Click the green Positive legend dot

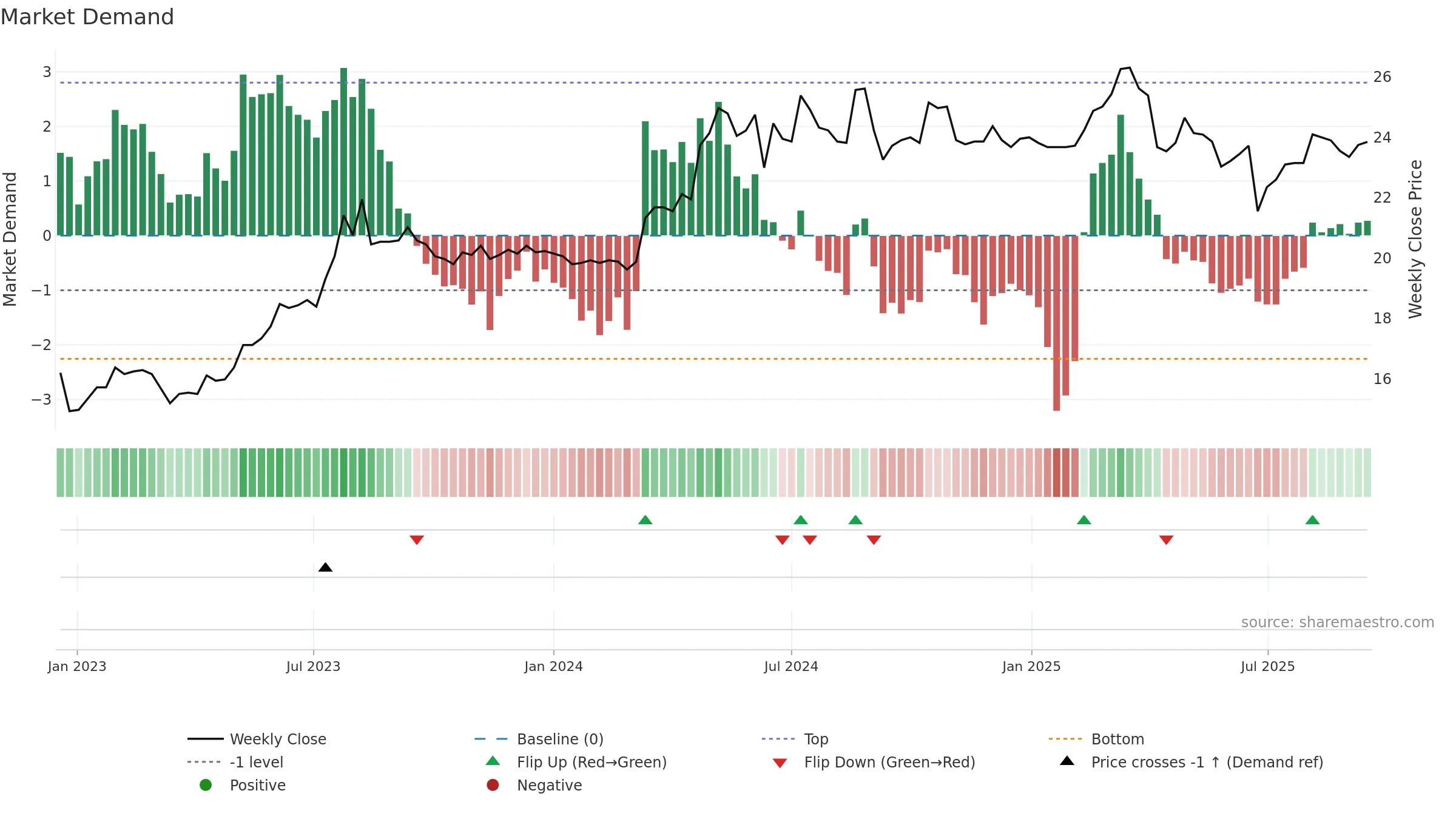206,785
